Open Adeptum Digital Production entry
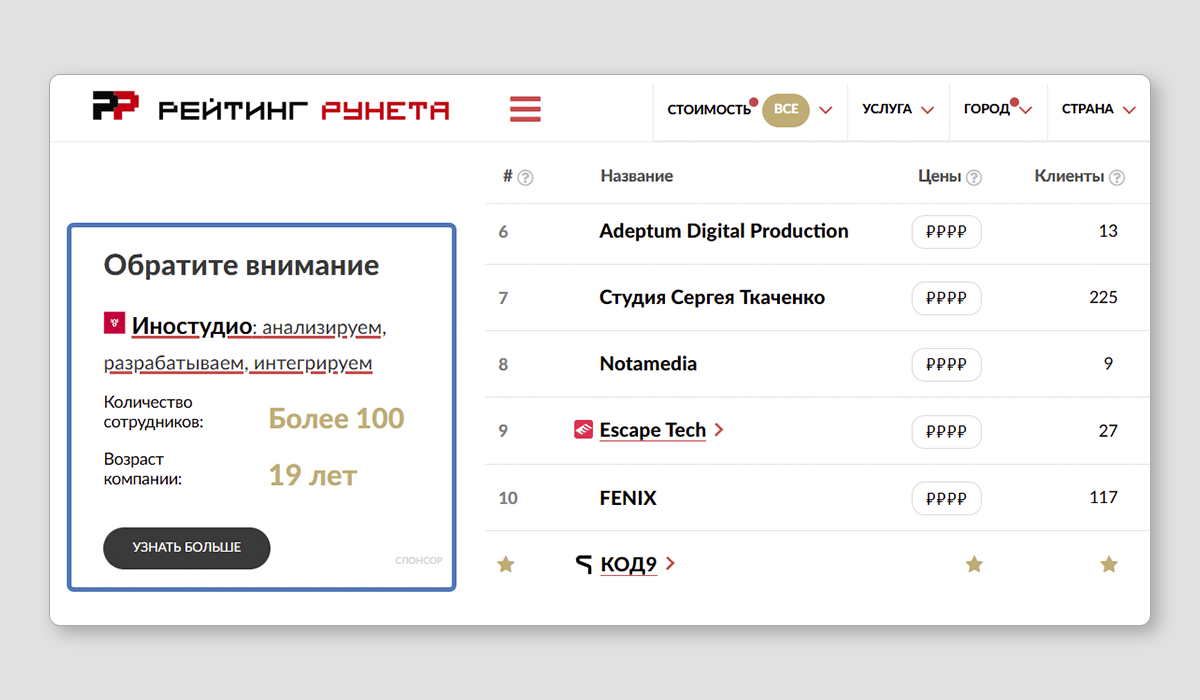The height and width of the screenshot is (700, 1200). tap(724, 231)
